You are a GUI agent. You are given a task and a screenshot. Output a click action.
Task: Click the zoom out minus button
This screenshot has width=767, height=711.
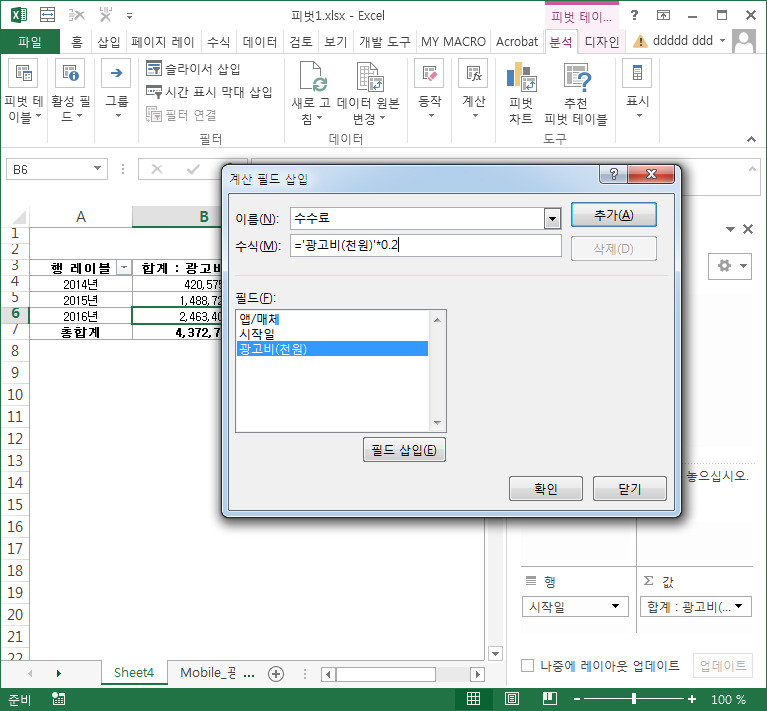(x=577, y=699)
